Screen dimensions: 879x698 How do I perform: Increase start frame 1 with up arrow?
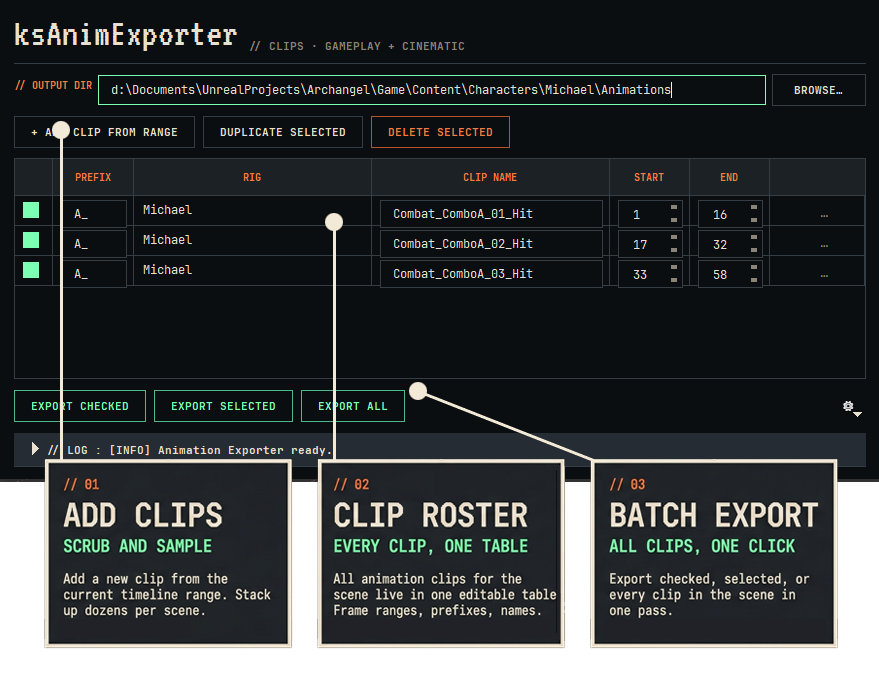[x=674, y=207]
